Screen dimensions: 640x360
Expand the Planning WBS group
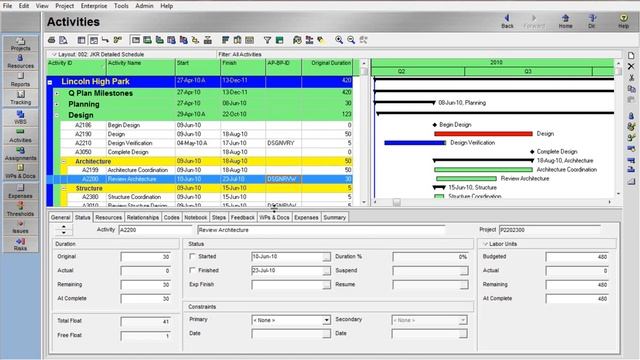coord(57,104)
